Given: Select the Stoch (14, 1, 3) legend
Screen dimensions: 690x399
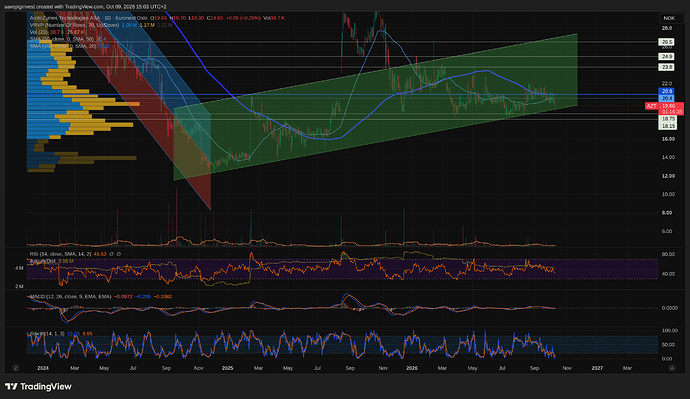Looking at the screenshot, I should [x=47, y=333].
